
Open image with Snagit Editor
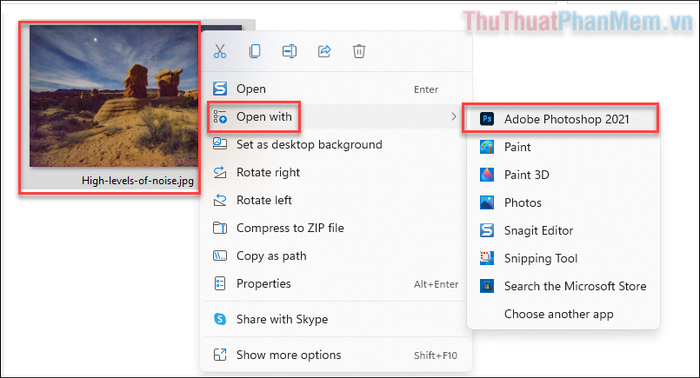563,230
